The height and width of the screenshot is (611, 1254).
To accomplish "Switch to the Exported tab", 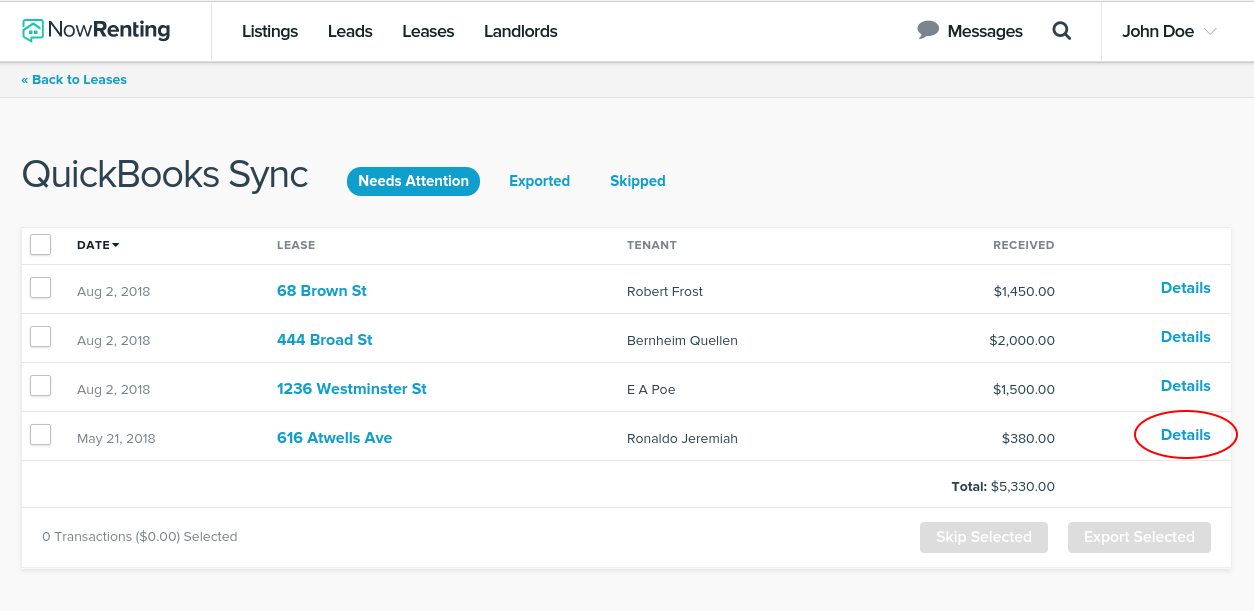I will [x=539, y=181].
